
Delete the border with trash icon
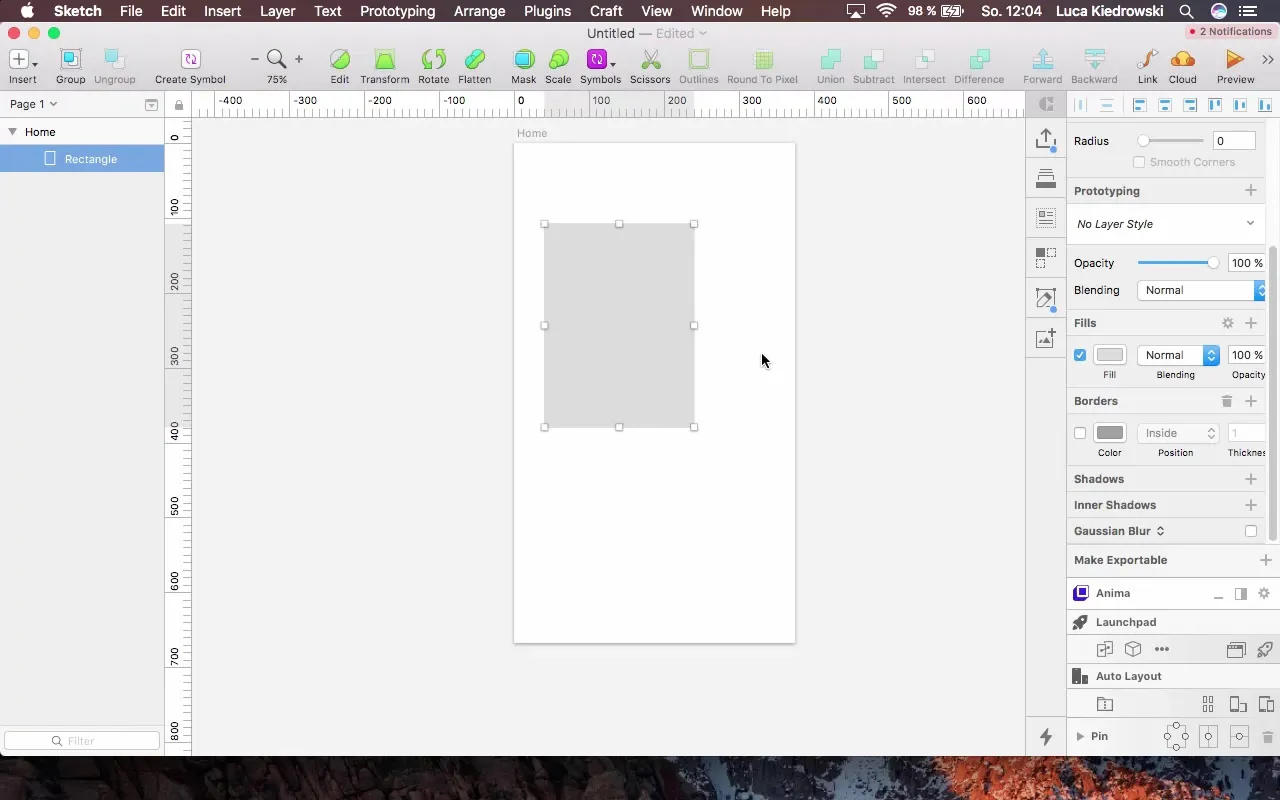click(x=1227, y=401)
